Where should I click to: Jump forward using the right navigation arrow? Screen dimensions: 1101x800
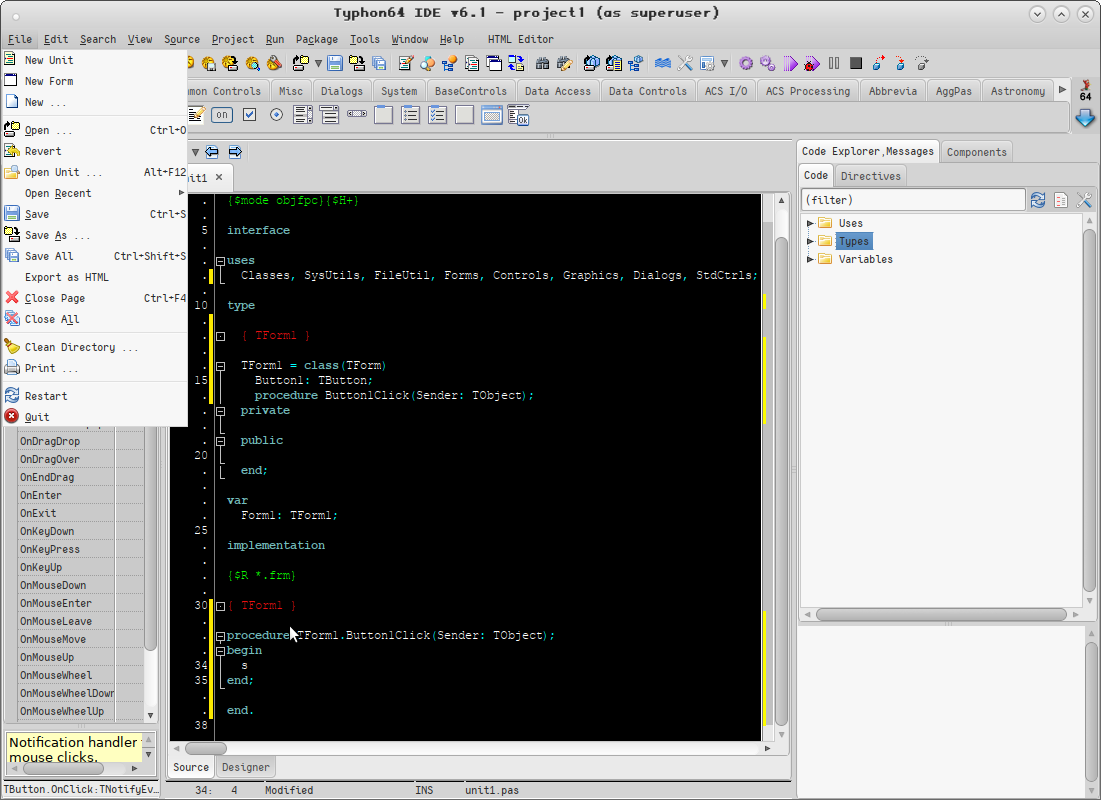(x=235, y=152)
